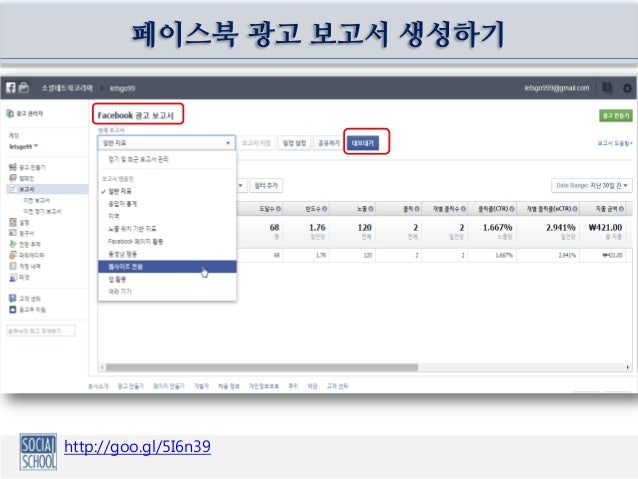Select 정기 및 최근 보고서 관리 menu entry
The width and height of the screenshot is (638, 479).
pos(138,159)
